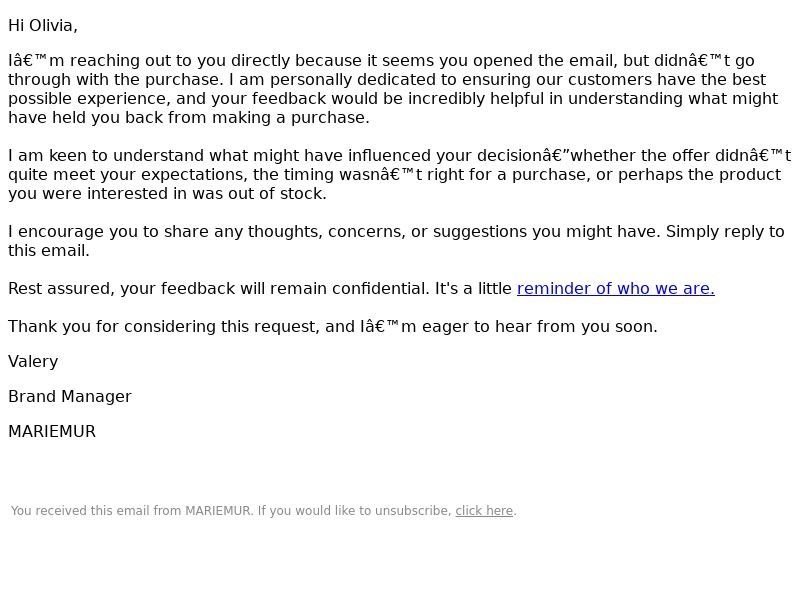Click the words 'this email.' ending the fourth paragraph

48,251
